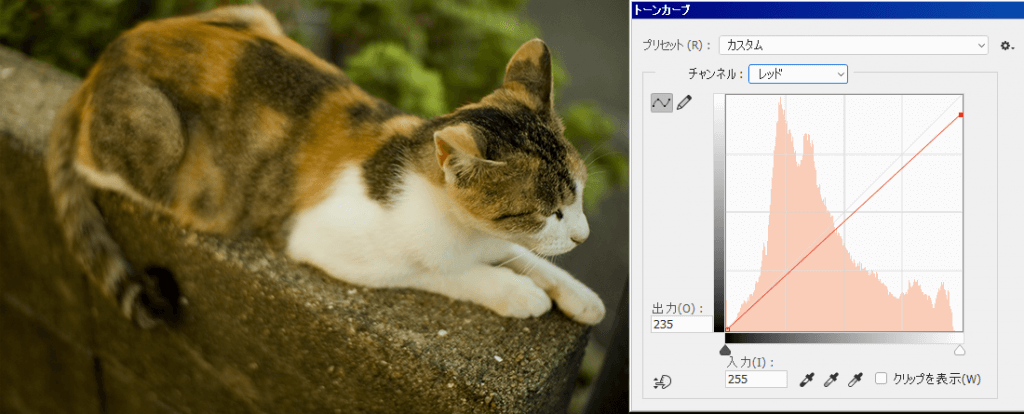Viewport: 1024px width, 414px height.
Task: Select the black point slider triangle
Action: [725, 351]
